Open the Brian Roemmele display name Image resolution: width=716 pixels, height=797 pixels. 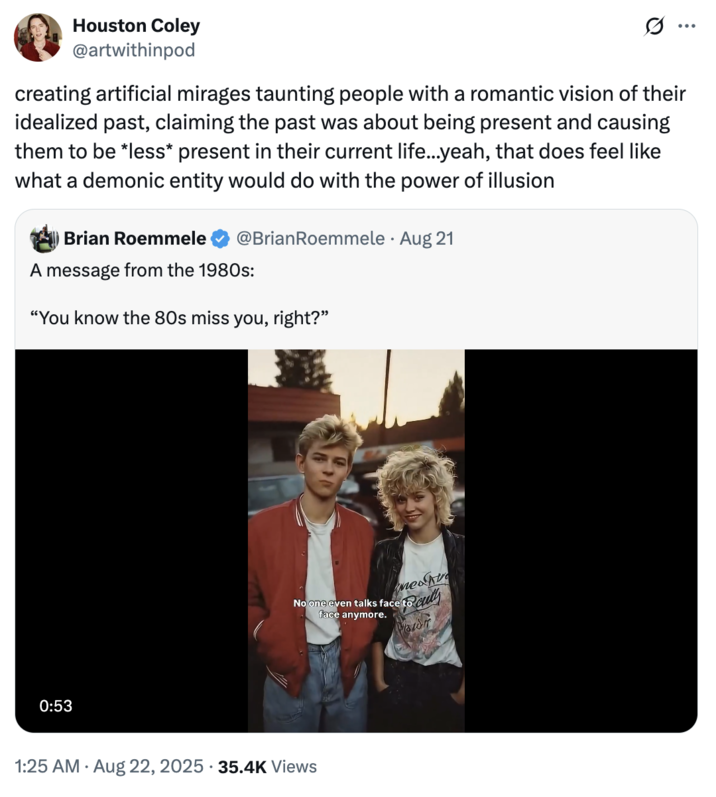coord(135,238)
